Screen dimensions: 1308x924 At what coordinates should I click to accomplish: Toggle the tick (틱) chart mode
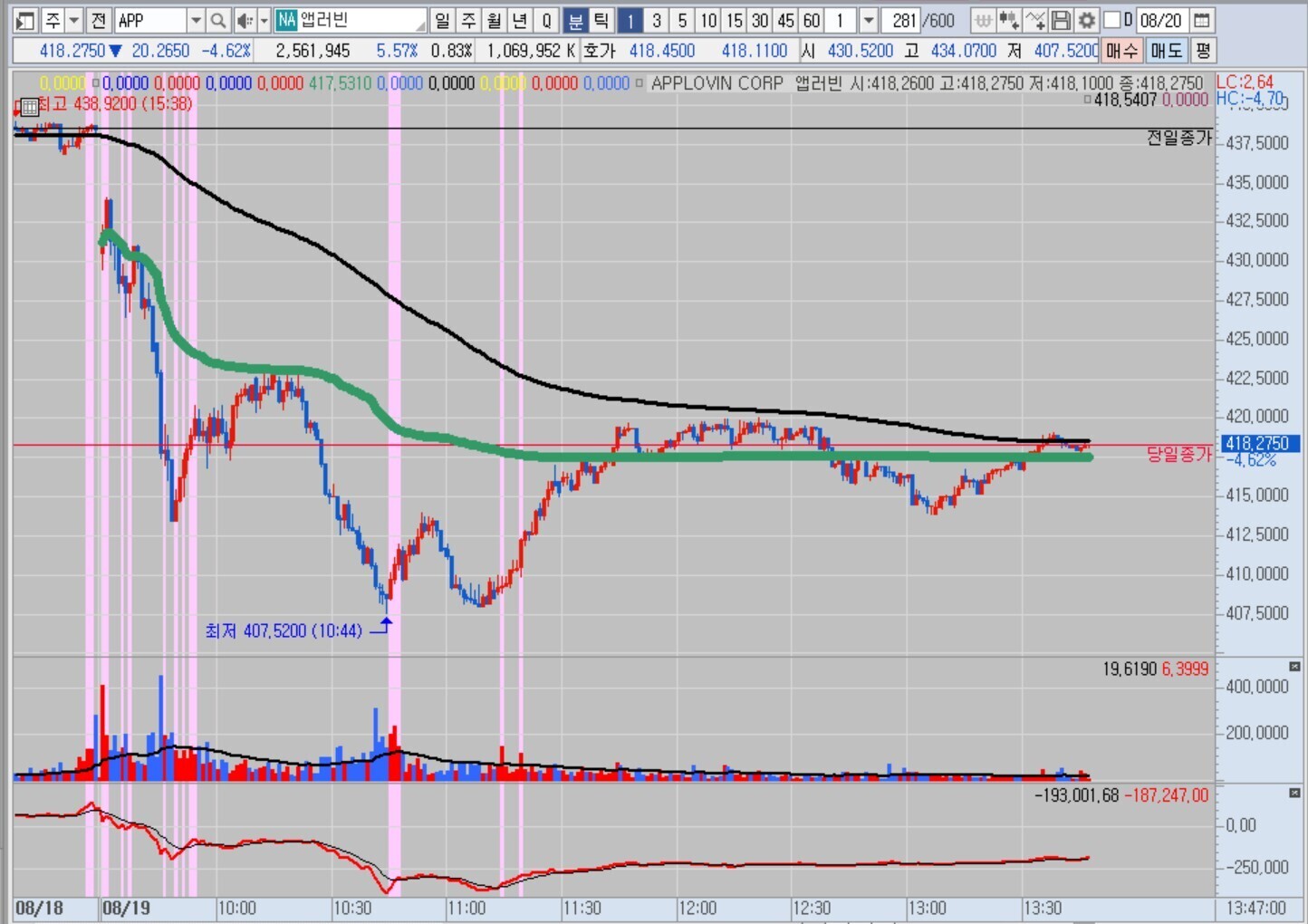pyautogui.click(x=601, y=20)
